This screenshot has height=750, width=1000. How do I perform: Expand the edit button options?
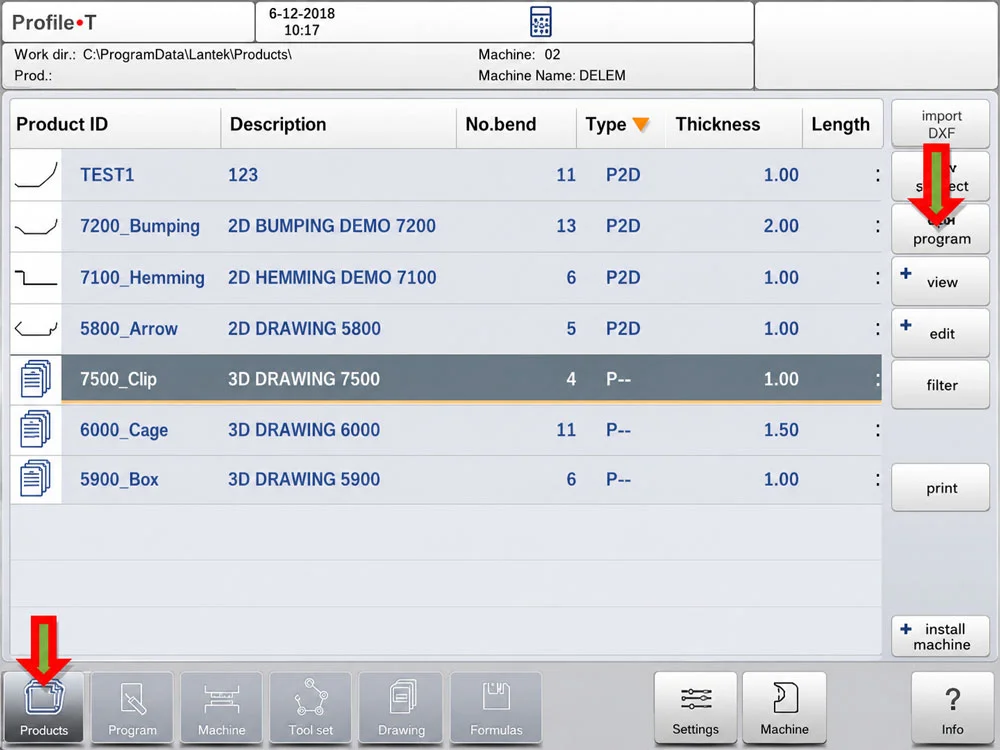click(906, 325)
